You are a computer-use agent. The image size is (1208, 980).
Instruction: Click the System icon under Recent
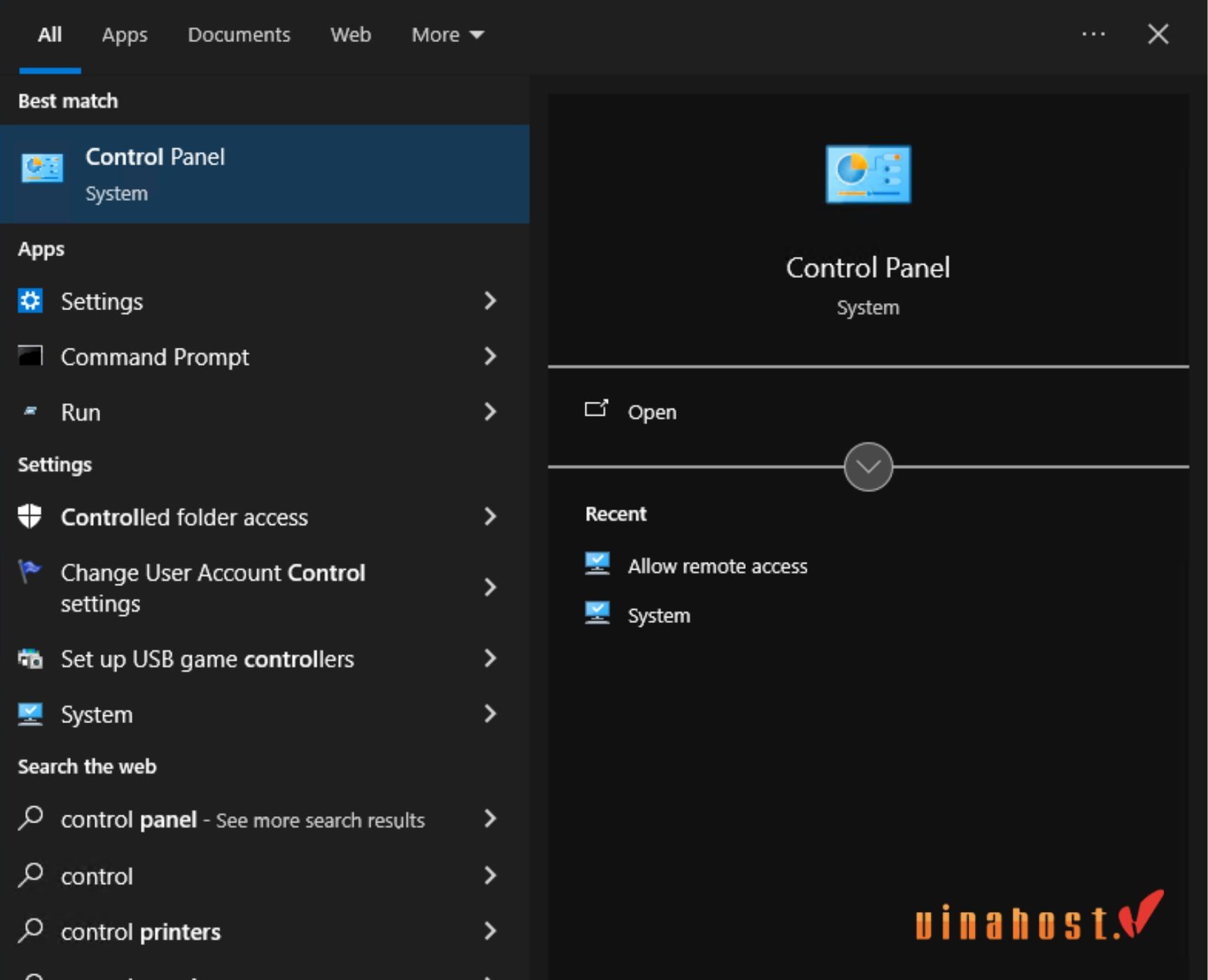click(597, 612)
